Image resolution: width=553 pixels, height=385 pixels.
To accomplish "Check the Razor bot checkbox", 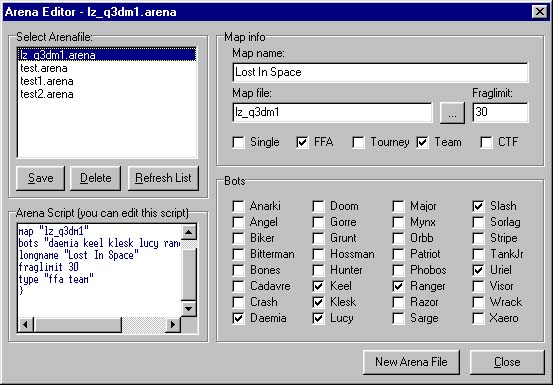I will tap(399, 302).
